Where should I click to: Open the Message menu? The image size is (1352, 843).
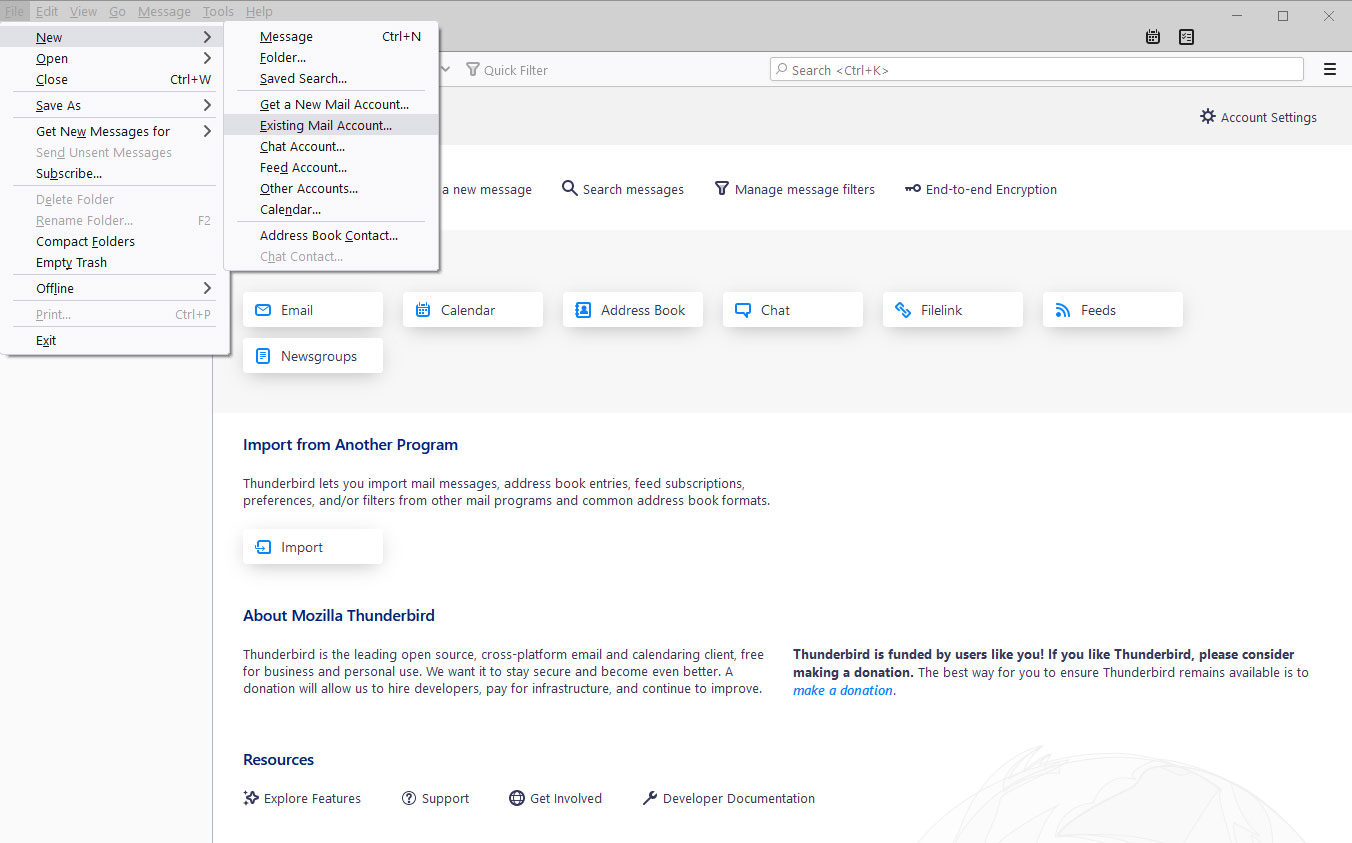164,12
